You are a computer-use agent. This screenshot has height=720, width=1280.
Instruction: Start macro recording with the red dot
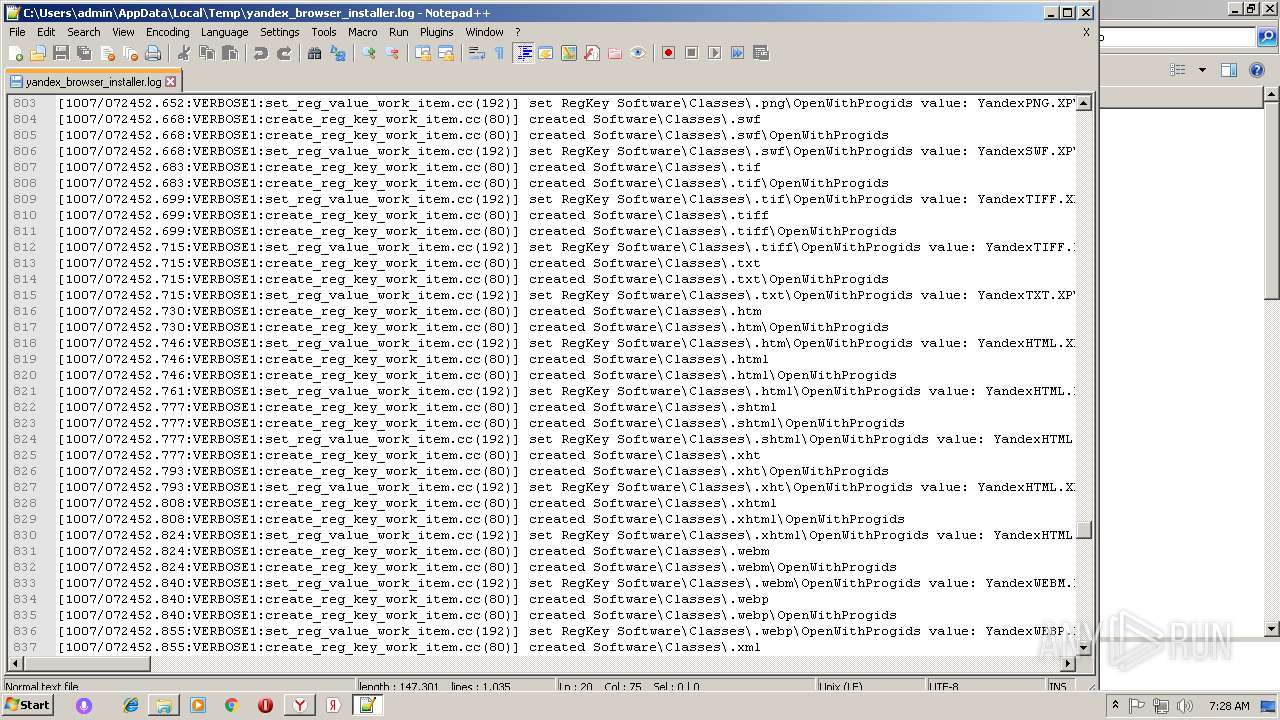[x=668, y=53]
